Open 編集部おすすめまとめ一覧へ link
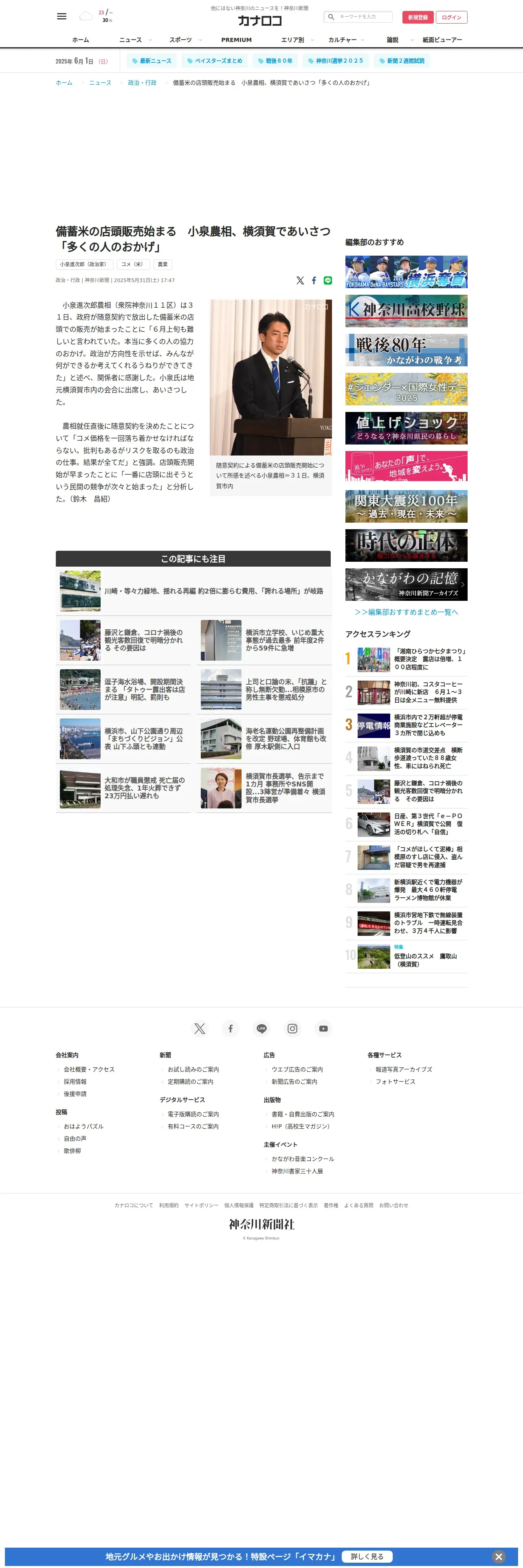 (406, 612)
